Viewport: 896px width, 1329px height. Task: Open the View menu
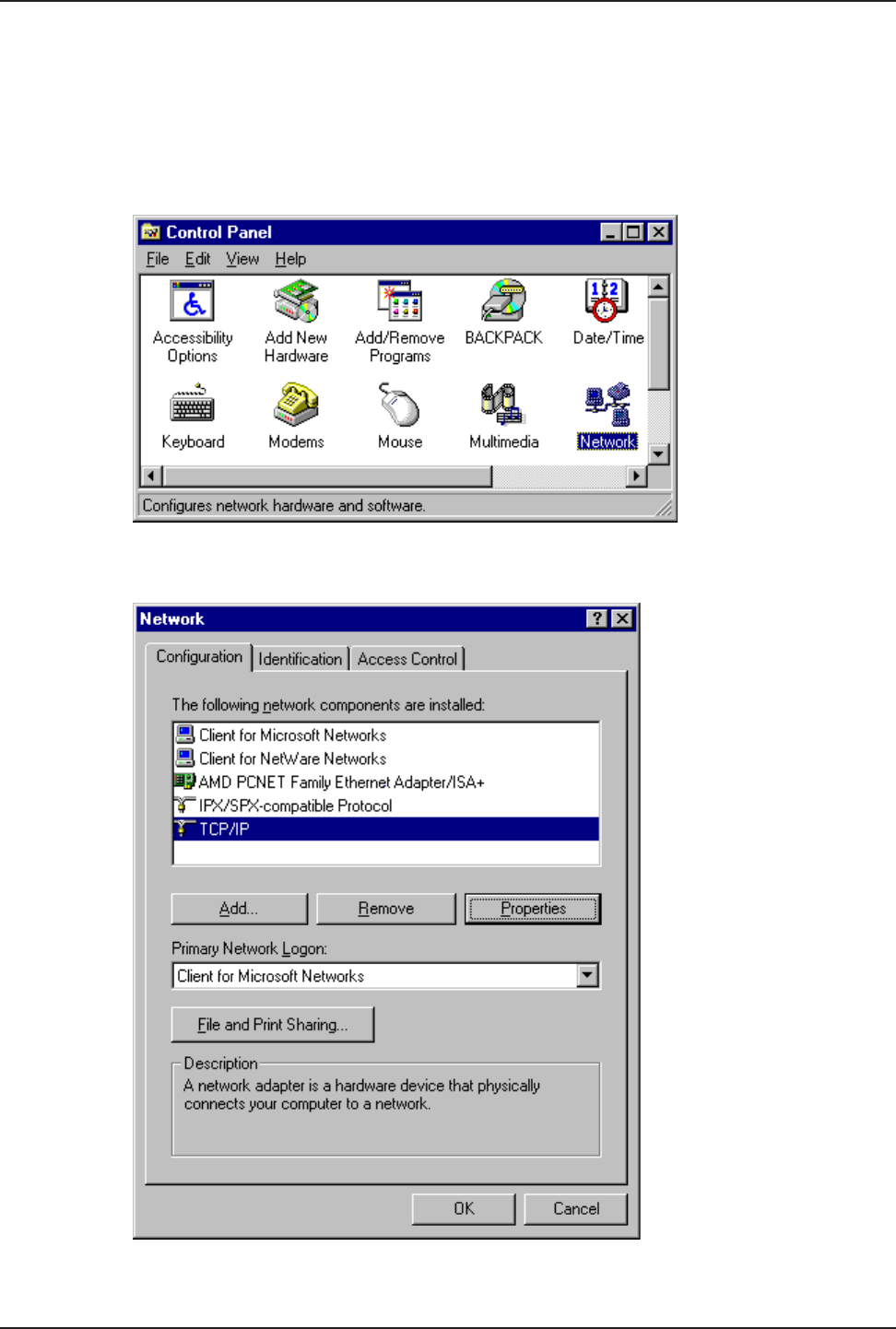(x=242, y=259)
